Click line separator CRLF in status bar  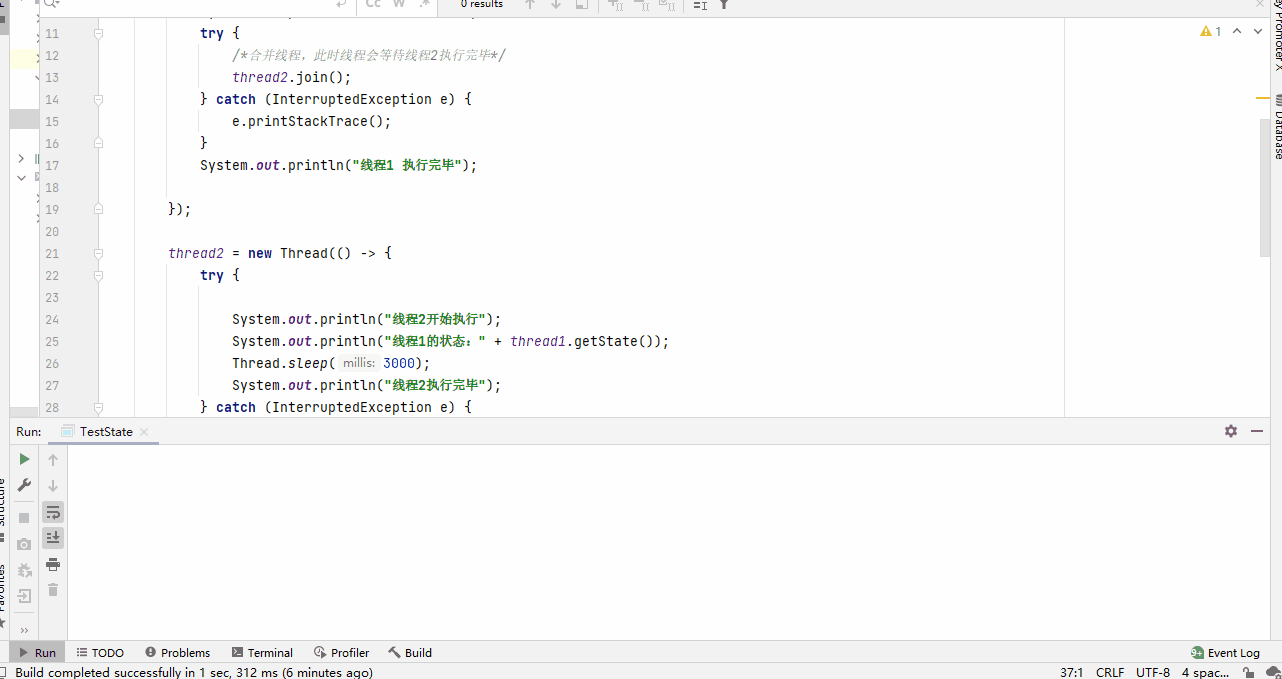pos(1110,672)
